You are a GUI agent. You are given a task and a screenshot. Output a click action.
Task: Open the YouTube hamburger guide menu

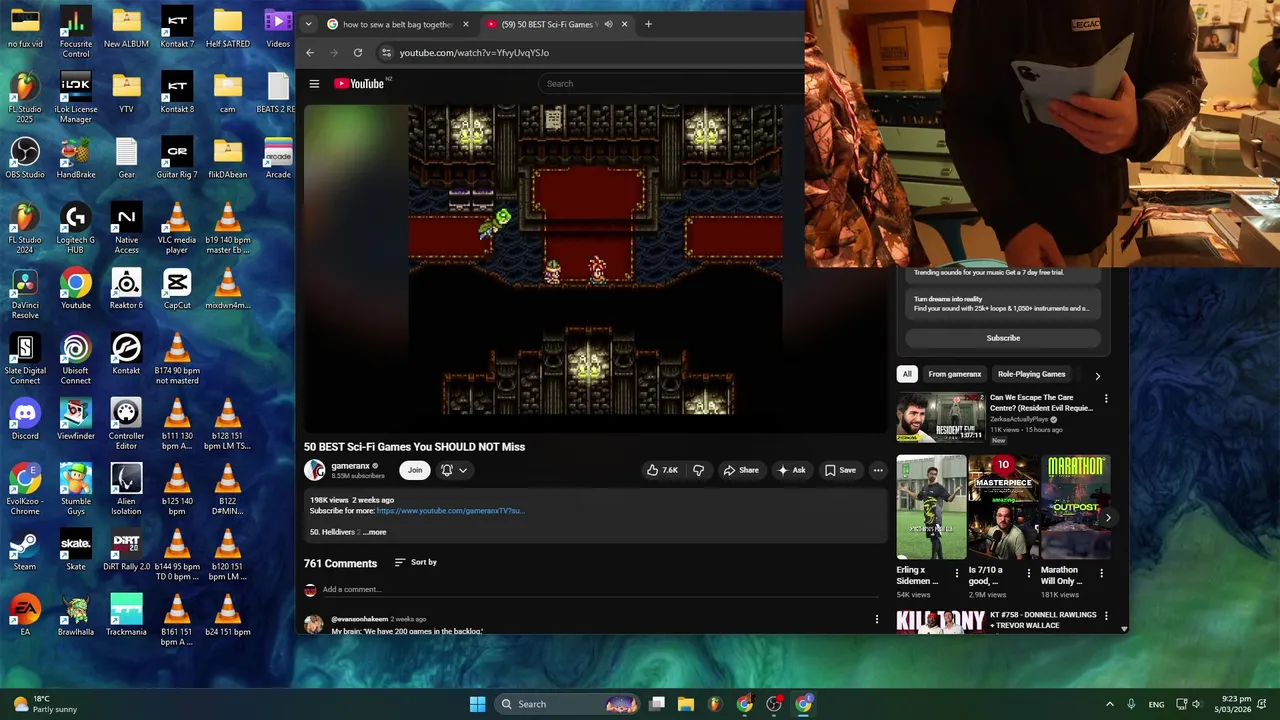click(x=314, y=84)
